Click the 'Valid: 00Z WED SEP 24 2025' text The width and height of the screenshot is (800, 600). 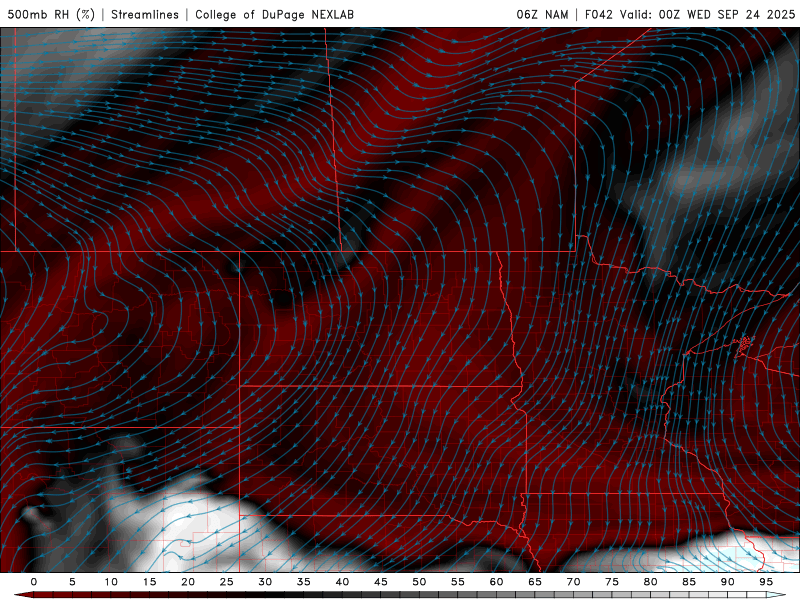pyautogui.click(x=708, y=14)
